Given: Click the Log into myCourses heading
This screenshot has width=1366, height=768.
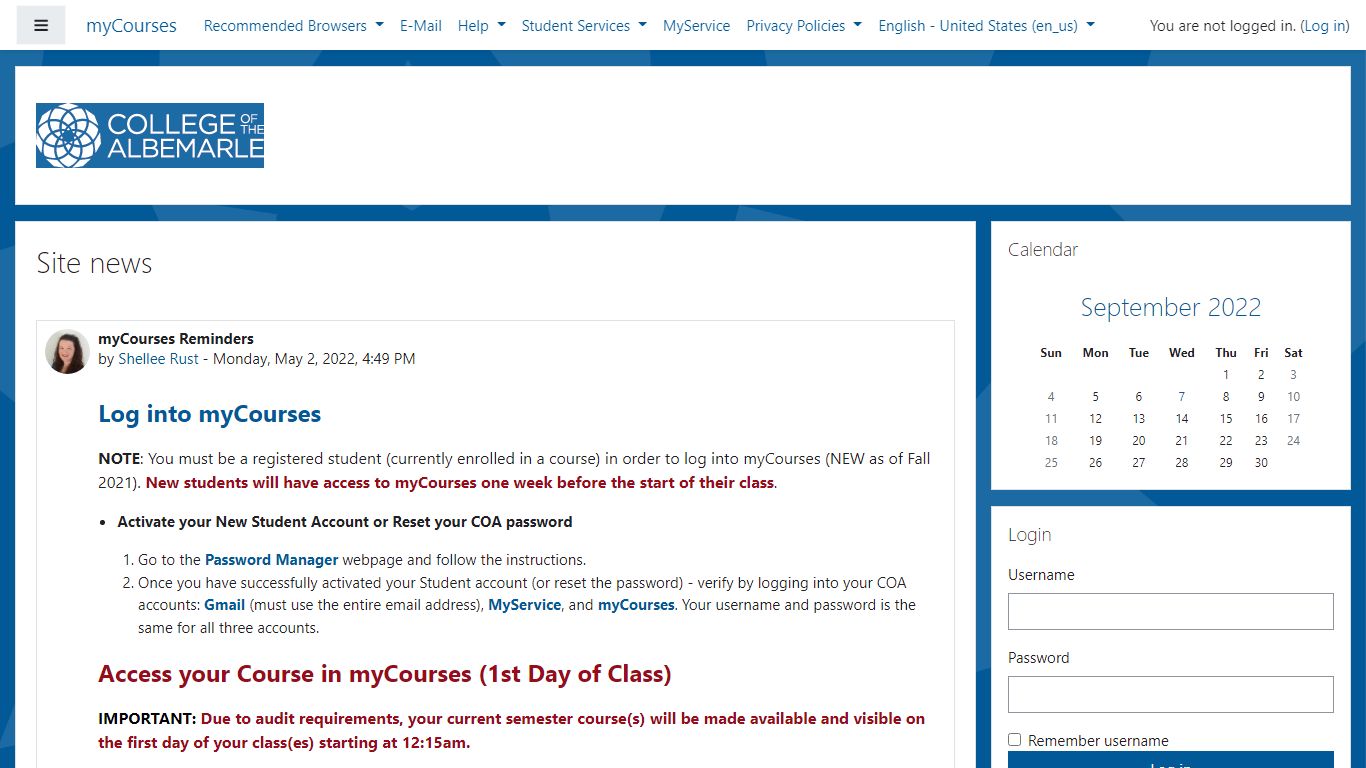Looking at the screenshot, I should [x=210, y=414].
